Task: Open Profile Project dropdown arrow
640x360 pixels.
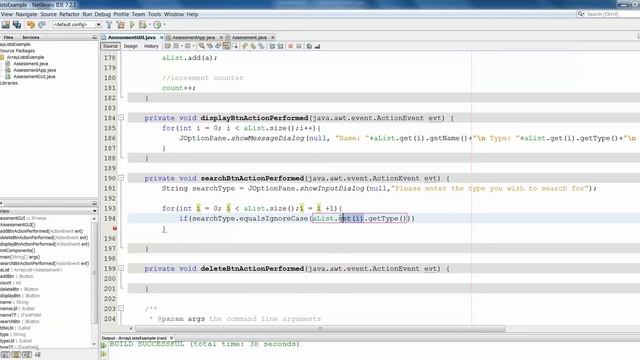Action: click(164, 24)
